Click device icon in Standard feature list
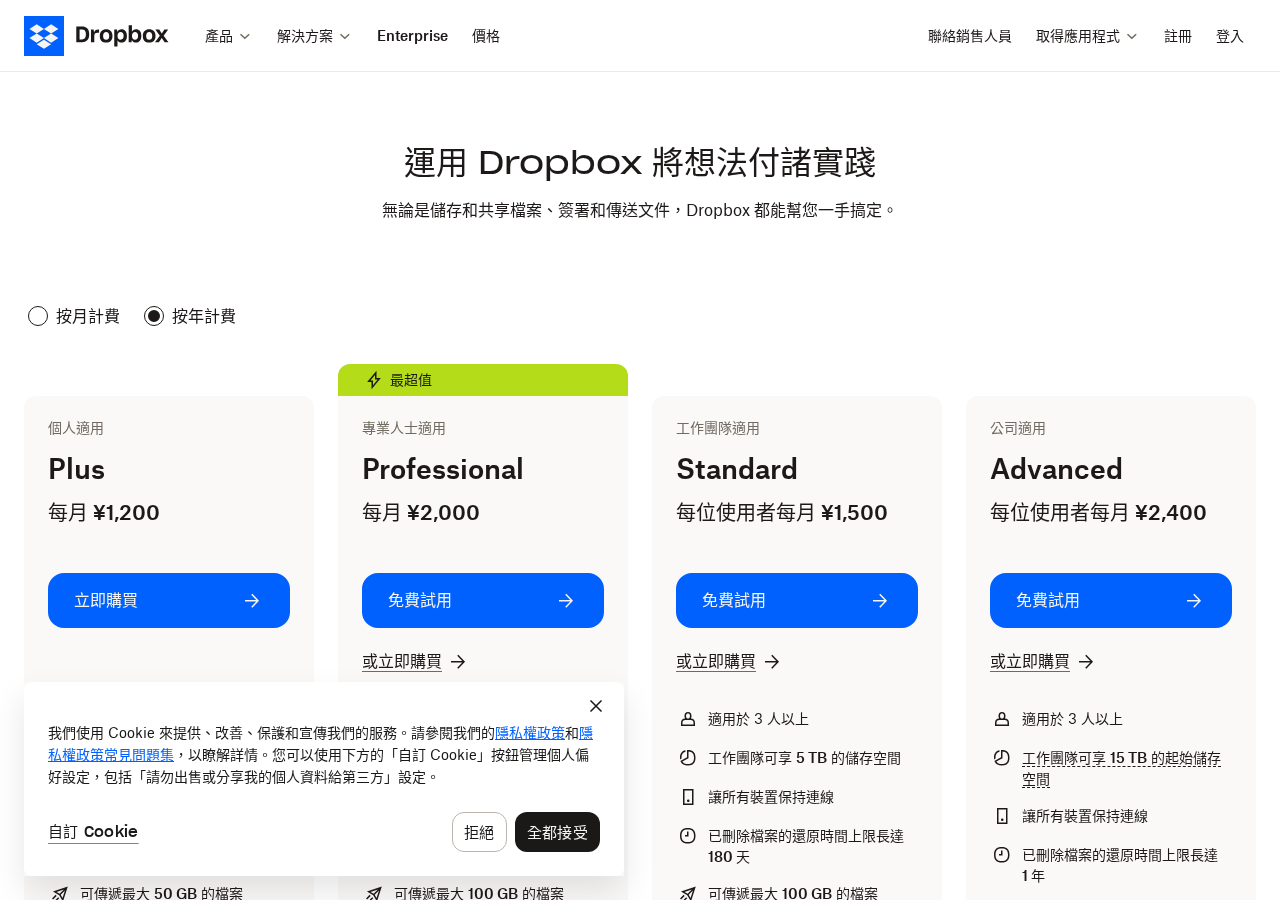The height and width of the screenshot is (900, 1280). [688, 797]
